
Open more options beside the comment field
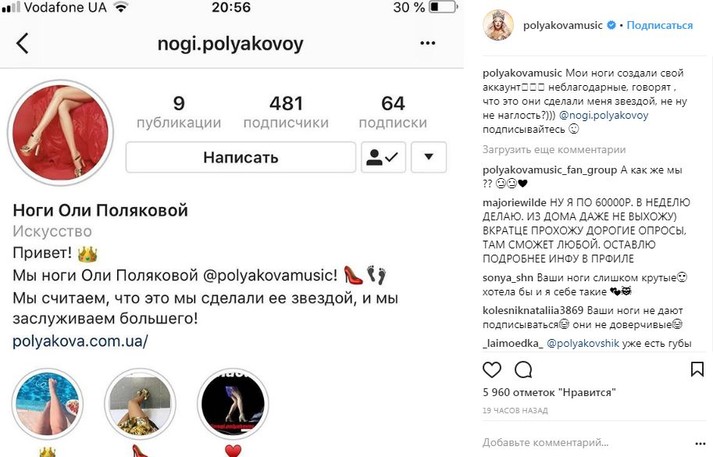click(x=700, y=443)
